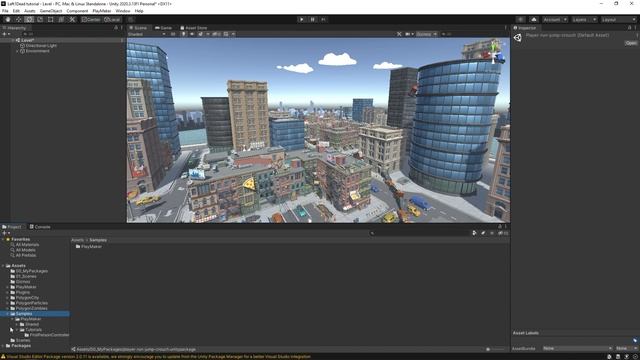640x360 pixels.
Task: Switch to the Game tab
Action: coord(163,28)
